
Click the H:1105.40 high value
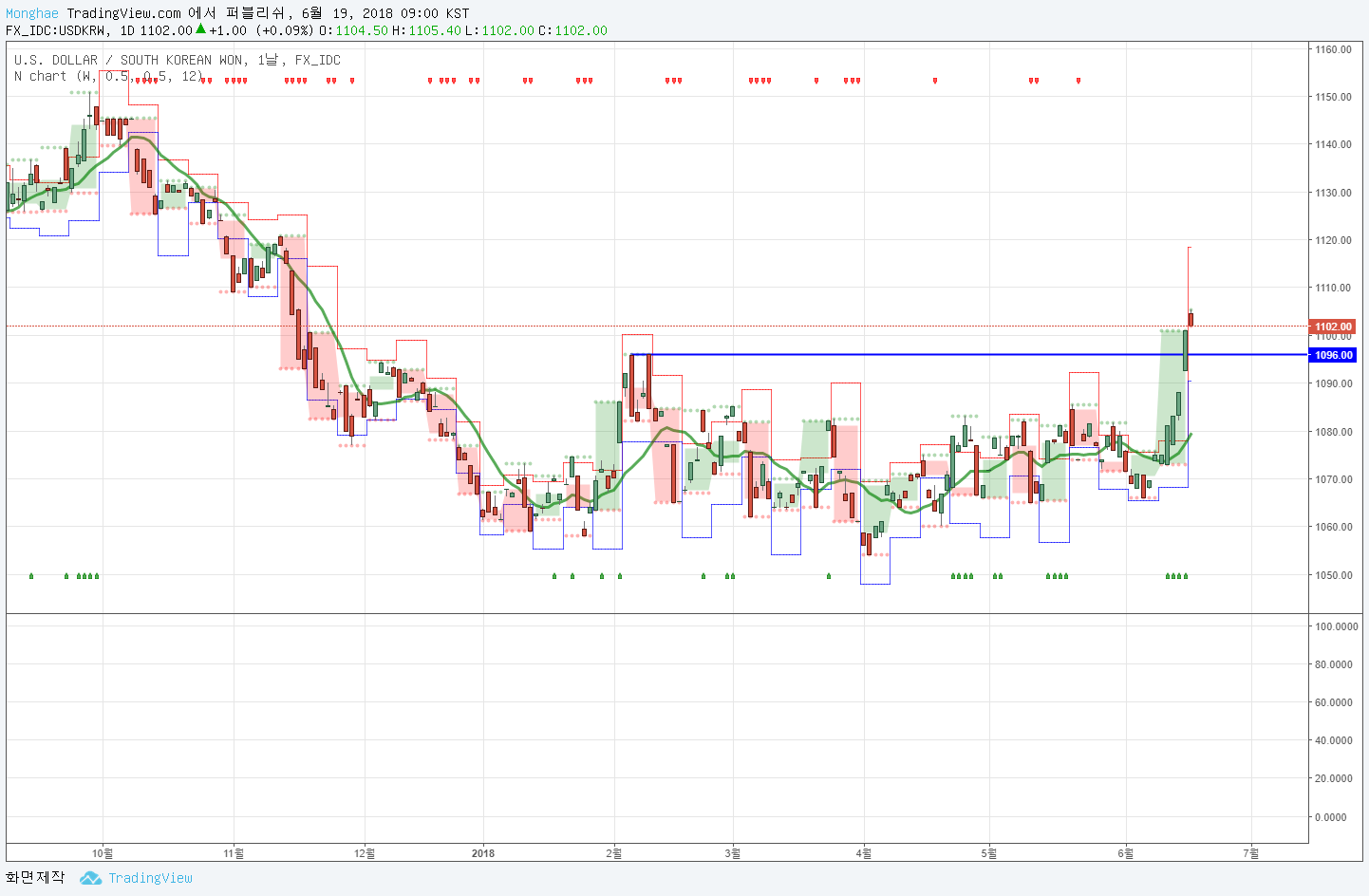coord(426,30)
